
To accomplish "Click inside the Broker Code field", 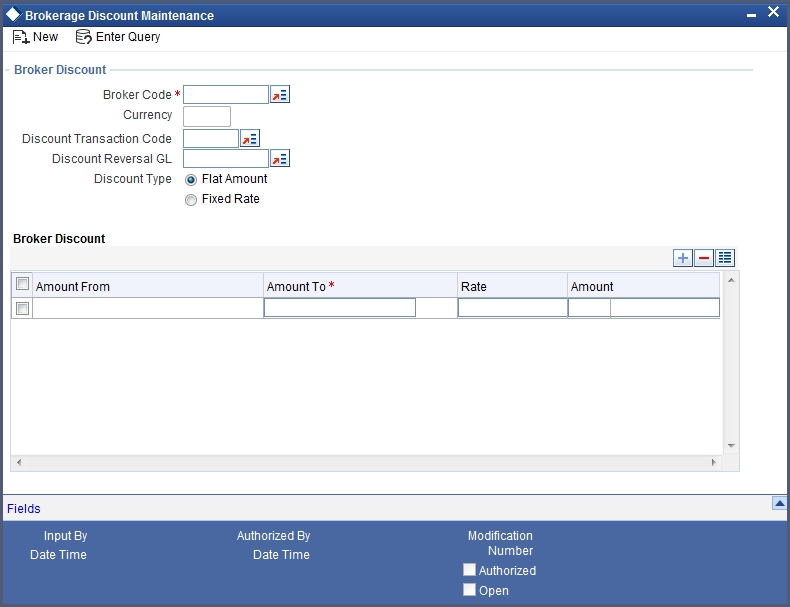I will (x=226, y=95).
